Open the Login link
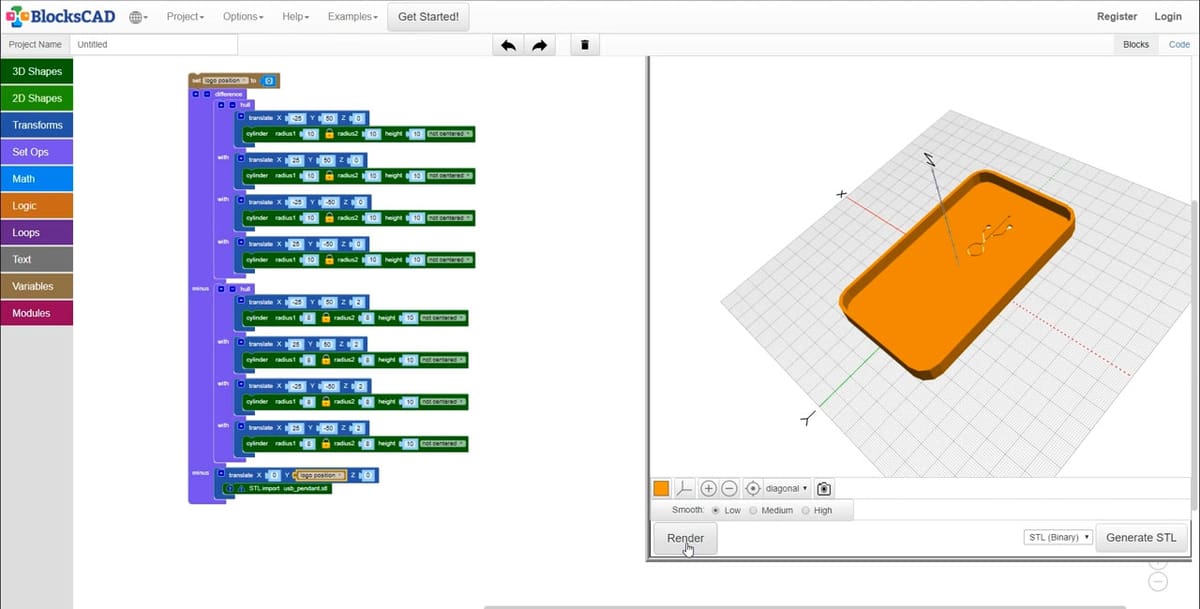This screenshot has height=609, width=1200. pyautogui.click(x=1168, y=17)
